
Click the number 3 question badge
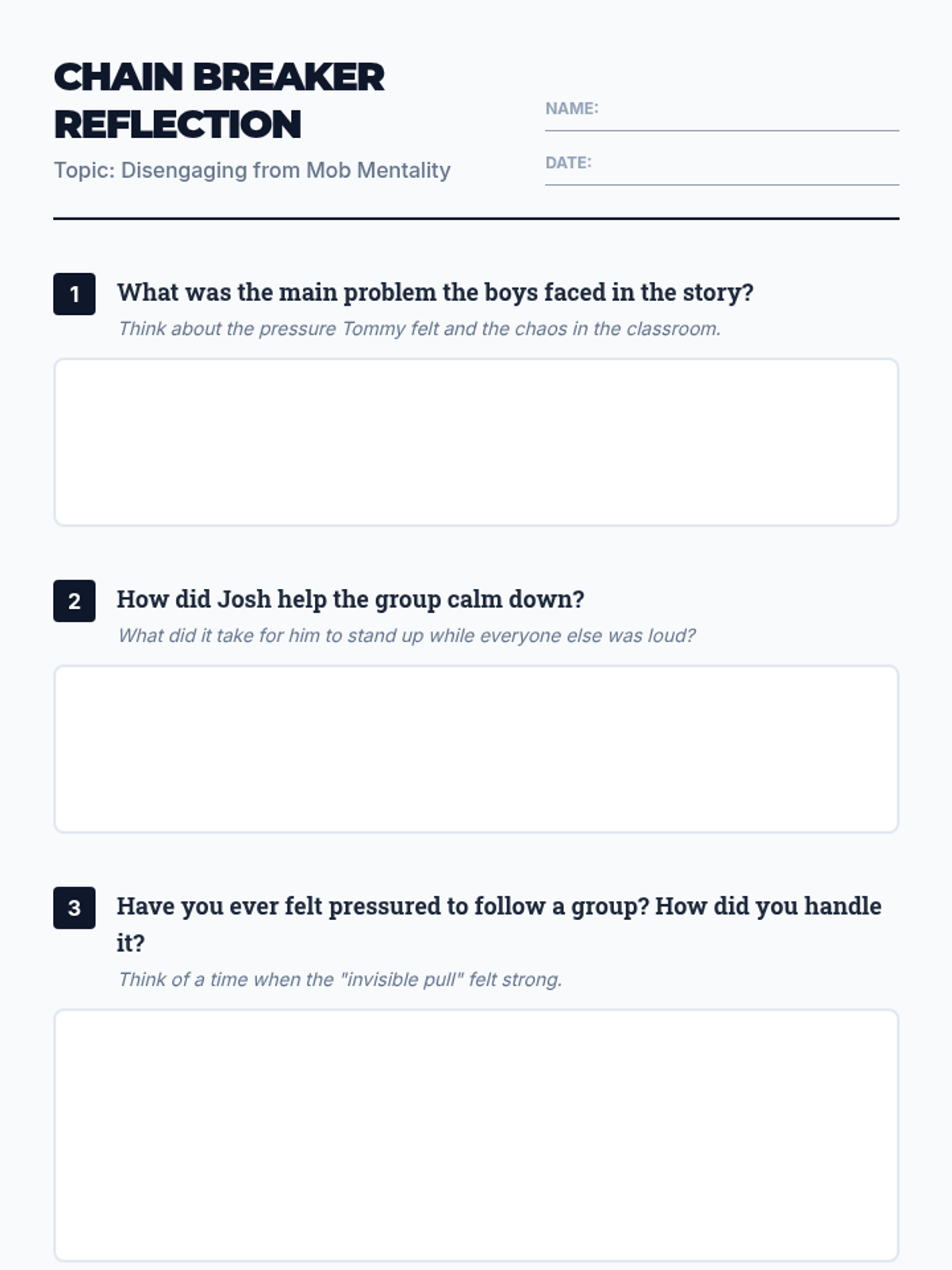pos(74,908)
